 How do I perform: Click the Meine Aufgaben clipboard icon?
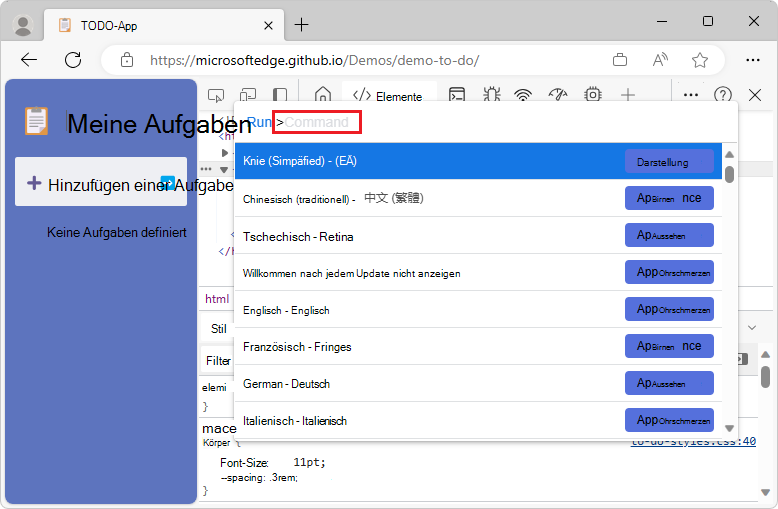[x=37, y=121]
